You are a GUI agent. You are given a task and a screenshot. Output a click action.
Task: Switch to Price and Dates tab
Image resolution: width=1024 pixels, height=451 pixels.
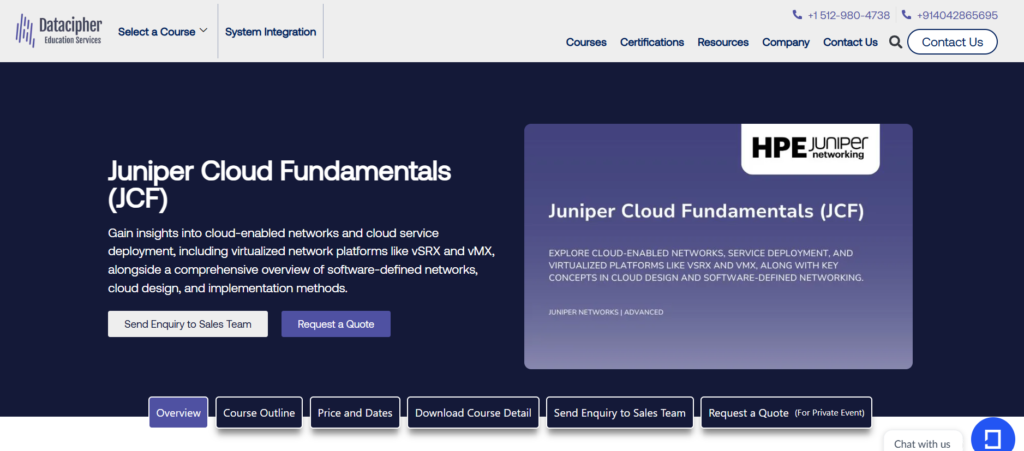coord(355,412)
